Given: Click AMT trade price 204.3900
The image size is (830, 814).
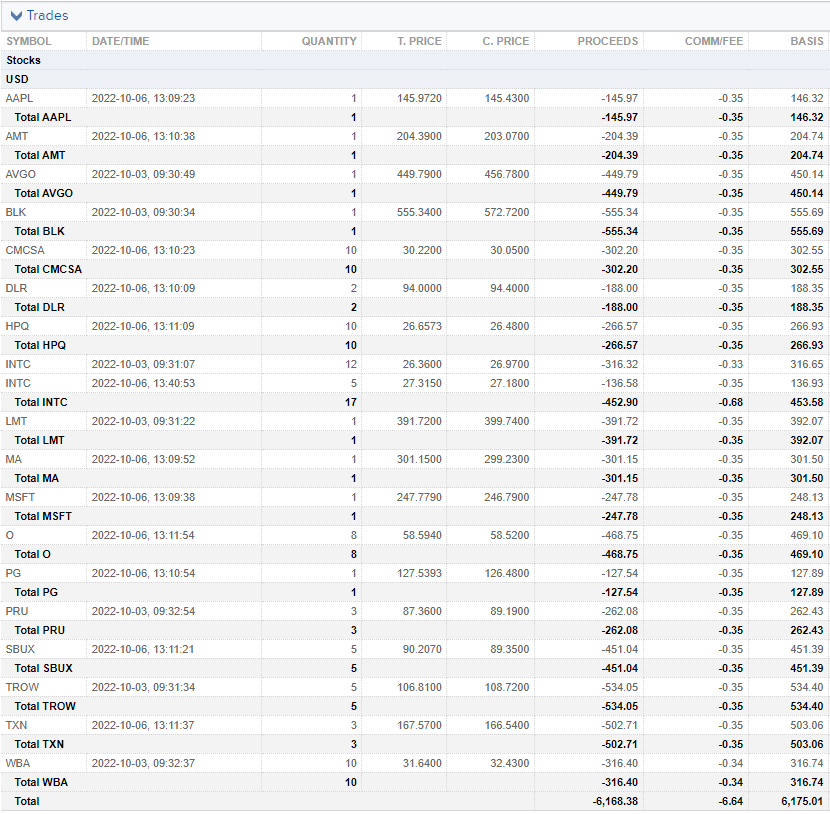Looking at the screenshot, I should point(419,137).
